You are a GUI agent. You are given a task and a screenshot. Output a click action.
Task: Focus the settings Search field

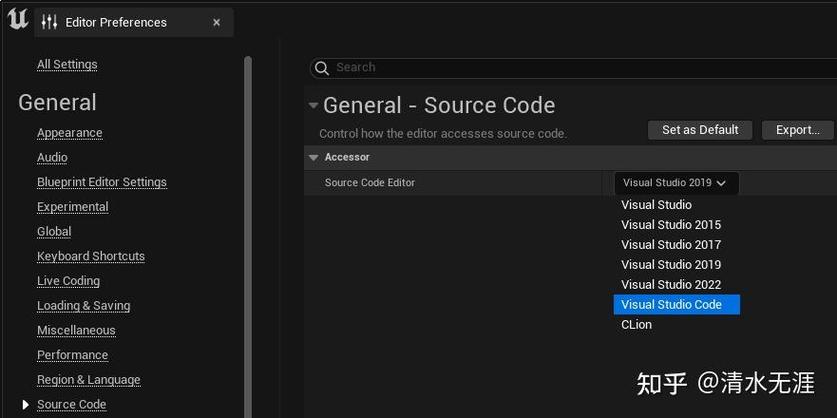[573, 68]
